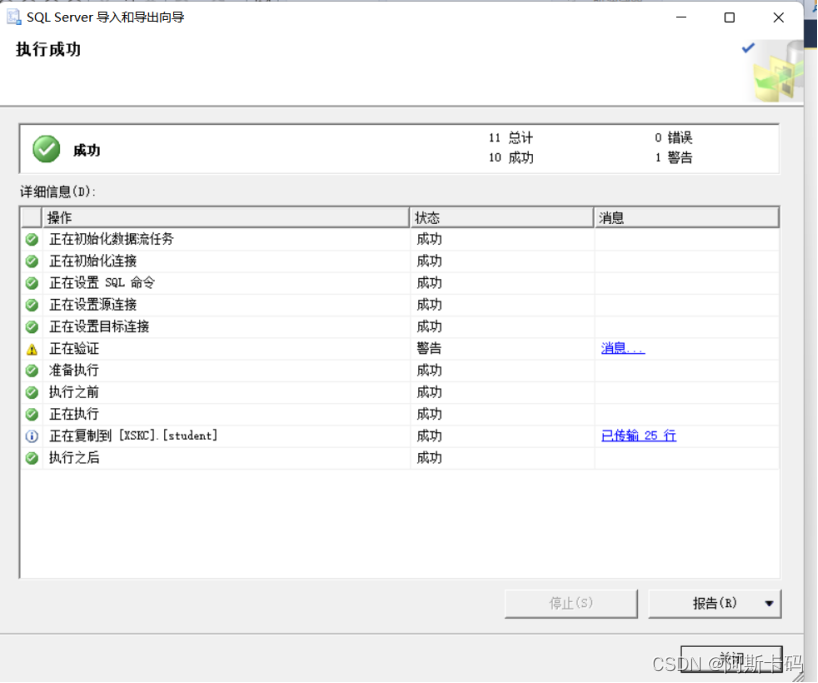Viewport: 818px width, 683px height.
Task: Click the 消息 column header
Action: (687, 218)
